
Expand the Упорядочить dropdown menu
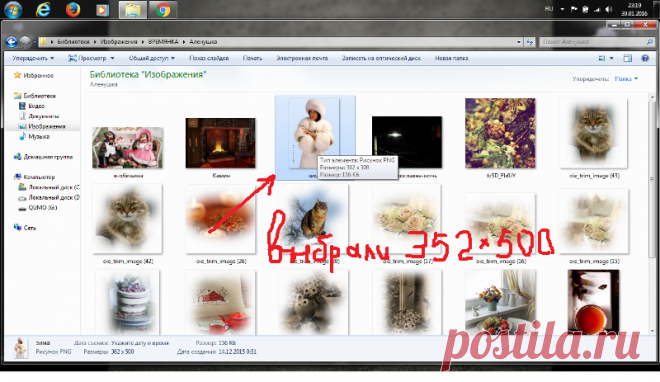[33, 58]
